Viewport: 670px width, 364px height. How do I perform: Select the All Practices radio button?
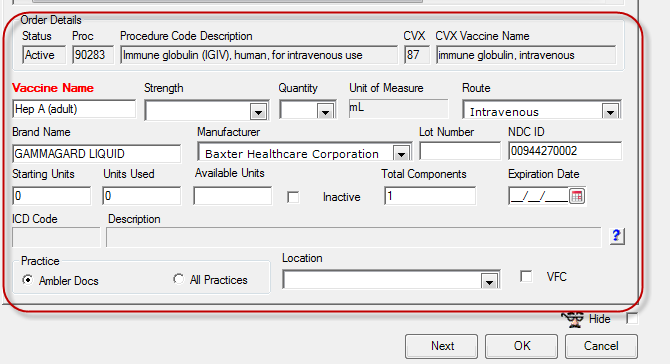click(x=179, y=279)
